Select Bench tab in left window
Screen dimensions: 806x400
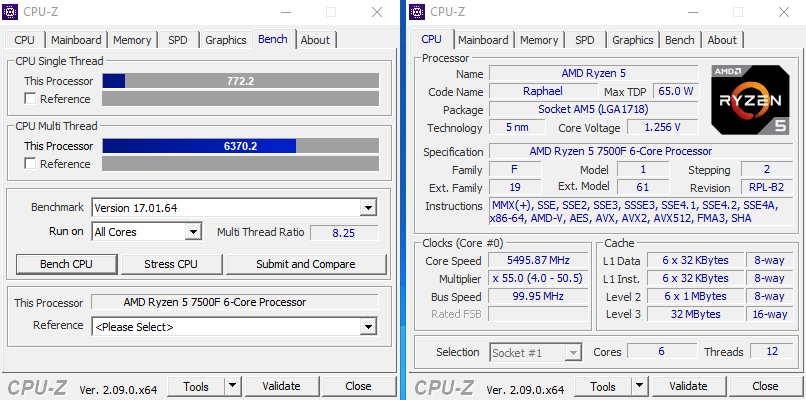[x=273, y=39]
